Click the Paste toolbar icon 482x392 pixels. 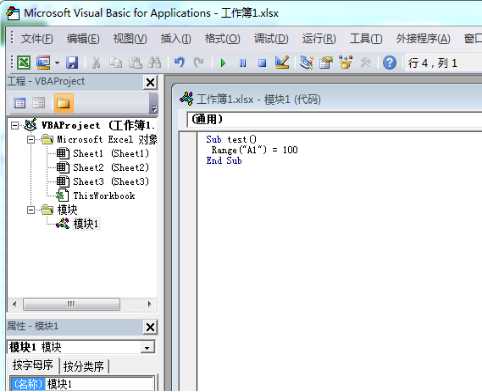point(135,62)
